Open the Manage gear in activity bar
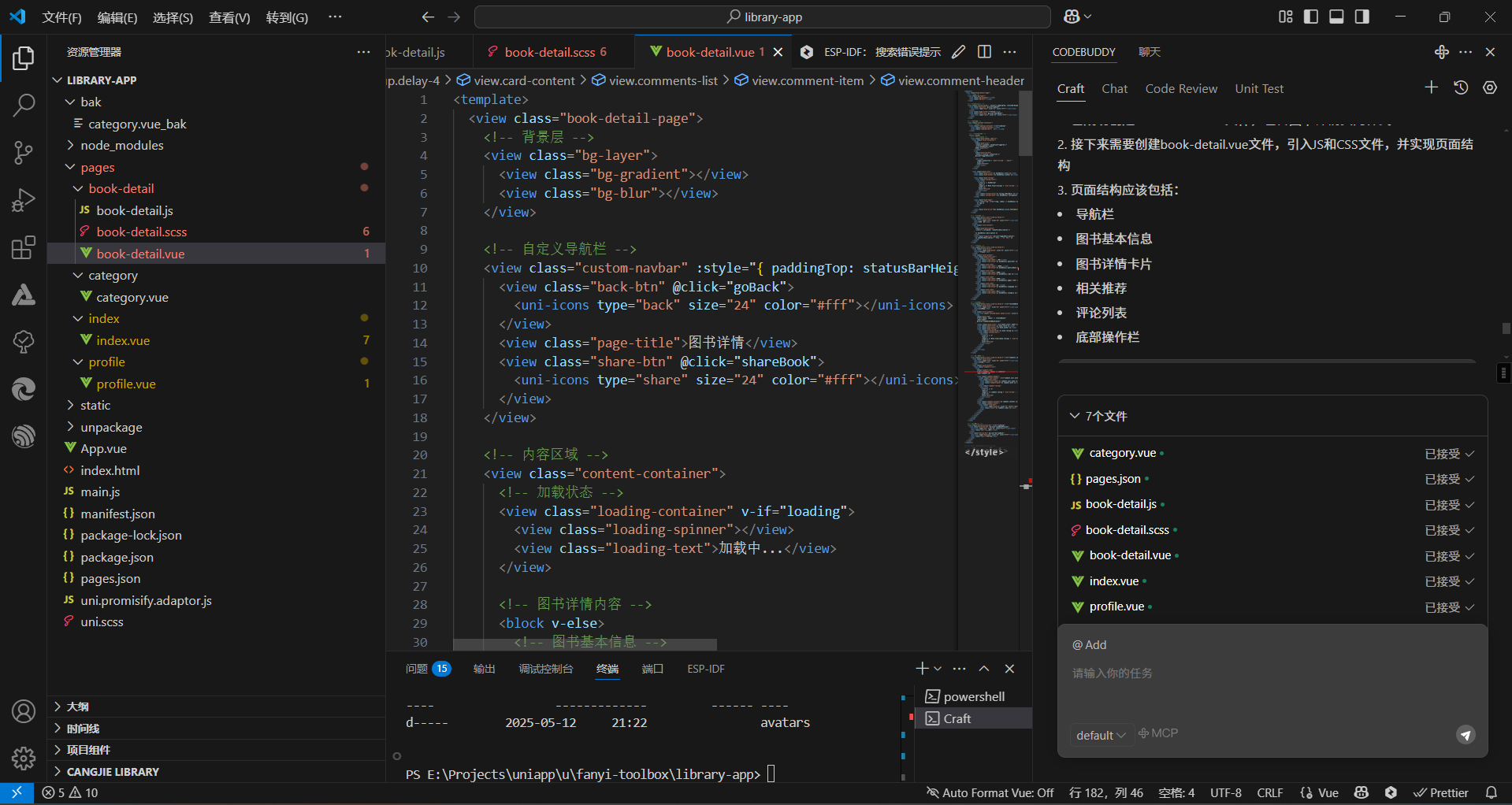This screenshot has width=1512, height=805. (x=24, y=759)
